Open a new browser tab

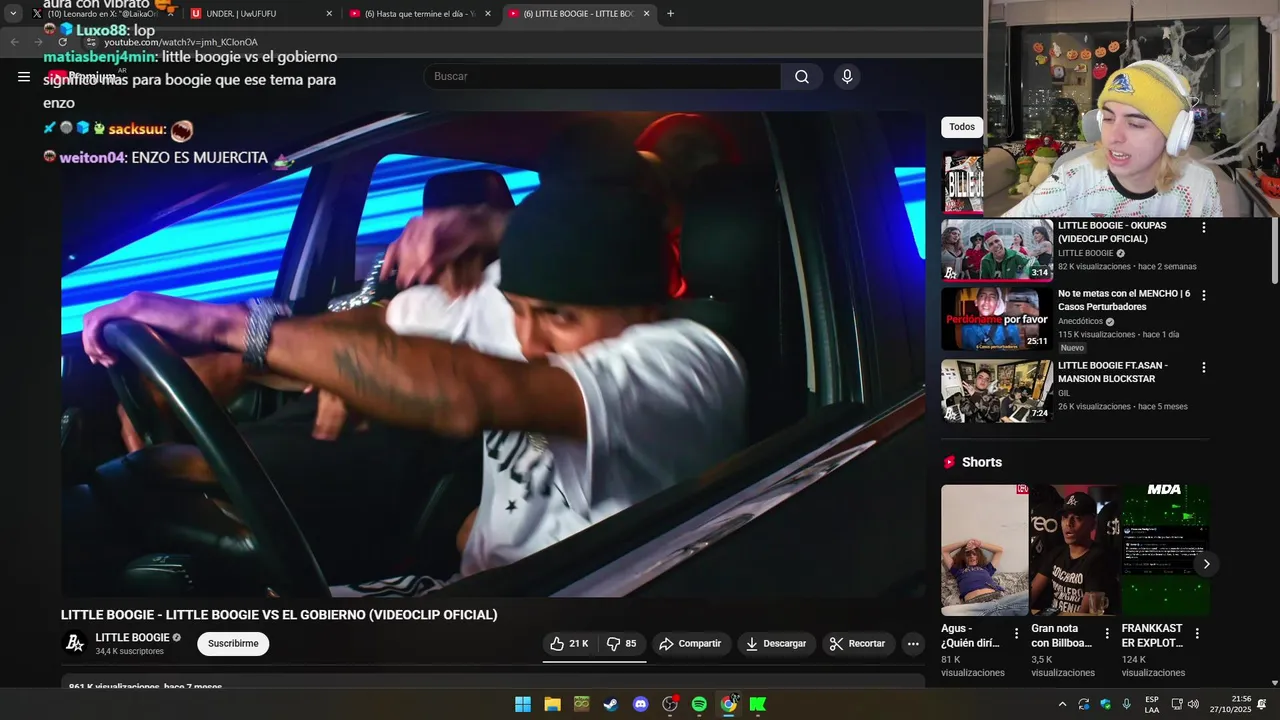(670, 14)
